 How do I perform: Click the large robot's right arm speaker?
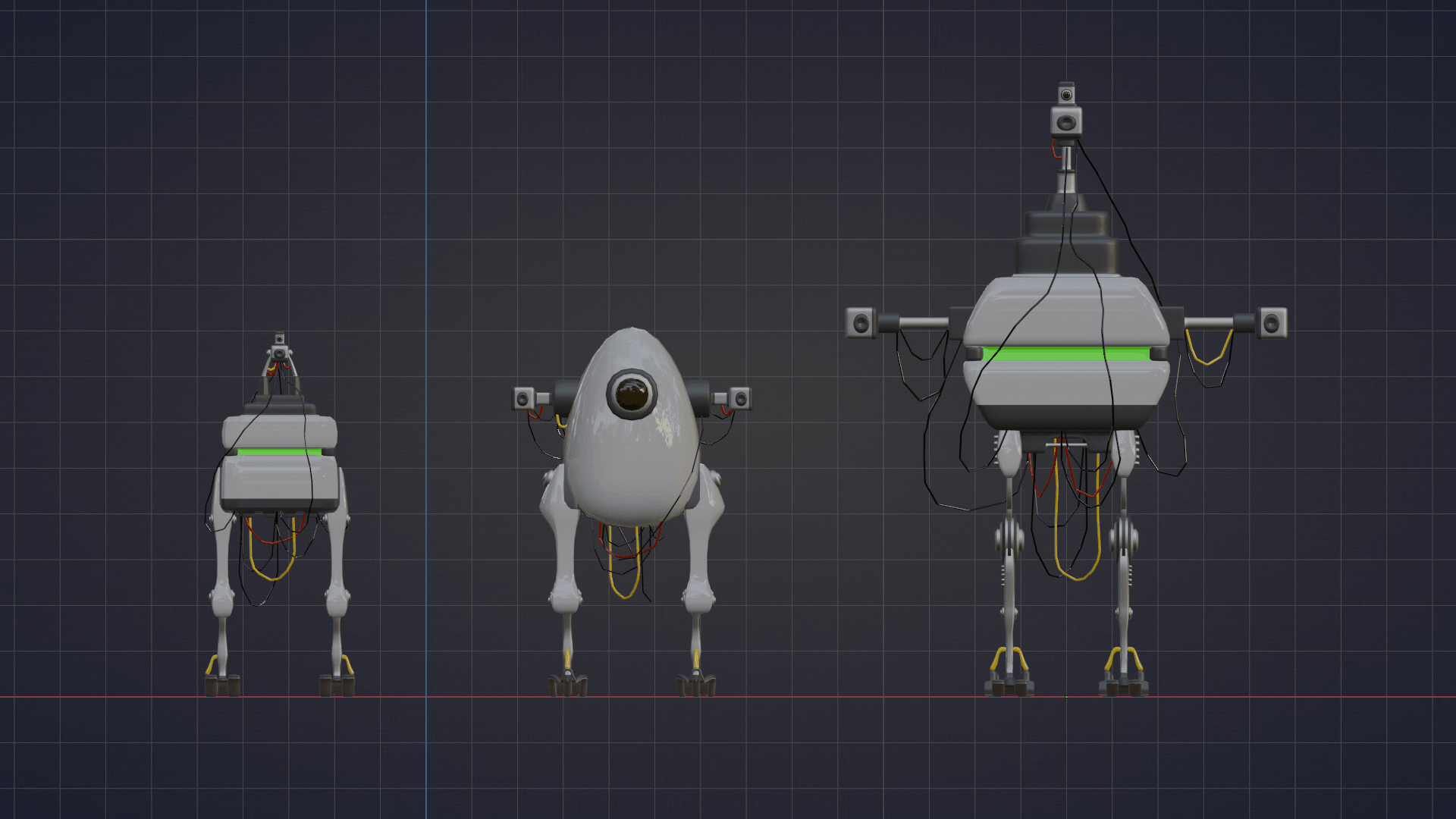1272,324
